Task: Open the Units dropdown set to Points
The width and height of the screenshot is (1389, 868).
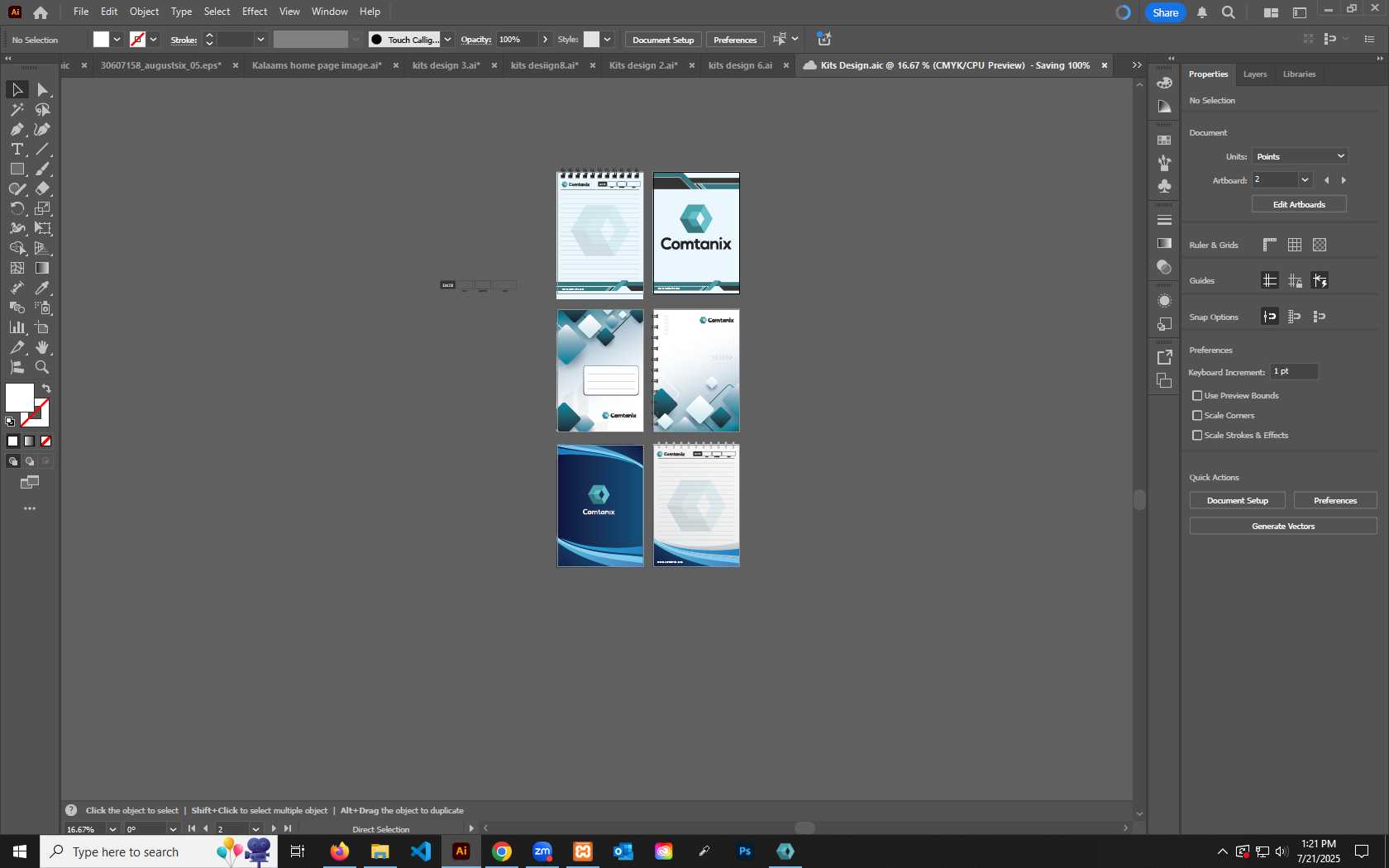Action: point(1300,156)
